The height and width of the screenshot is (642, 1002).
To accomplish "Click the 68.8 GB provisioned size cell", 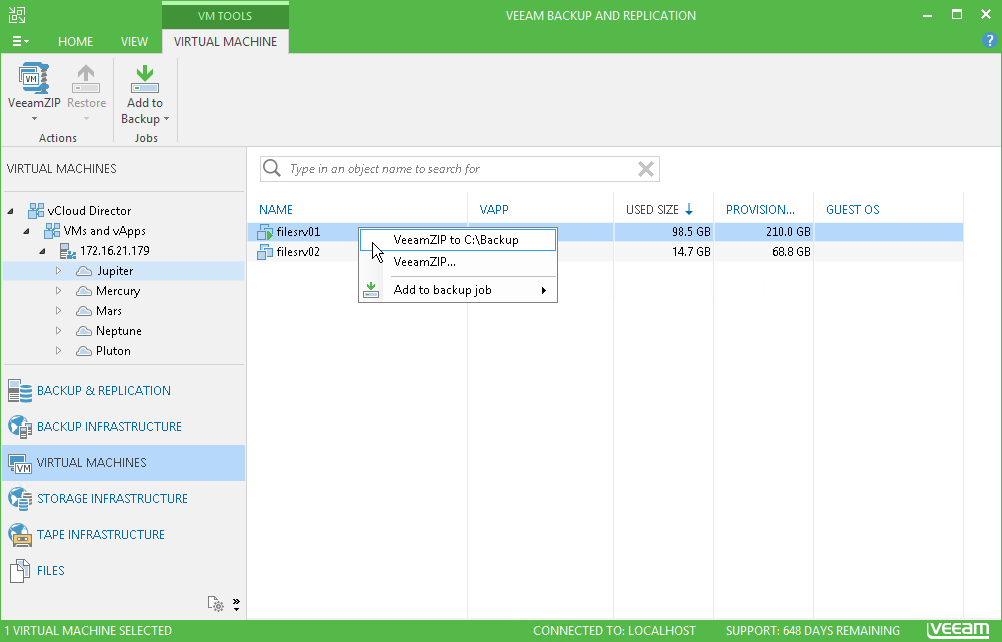I will pos(791,252).
